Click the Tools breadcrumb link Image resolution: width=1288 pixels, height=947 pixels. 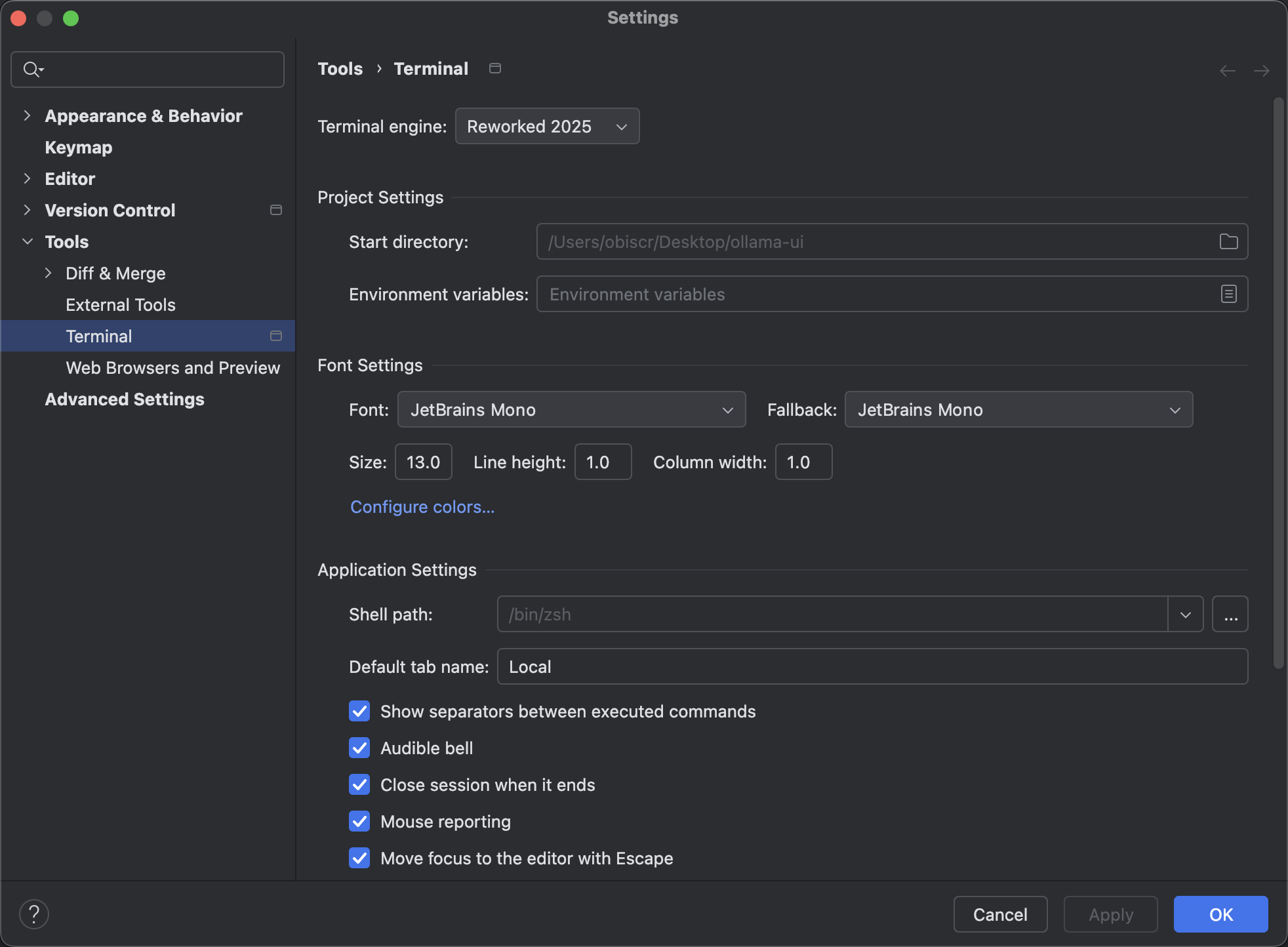pos(340,68)
